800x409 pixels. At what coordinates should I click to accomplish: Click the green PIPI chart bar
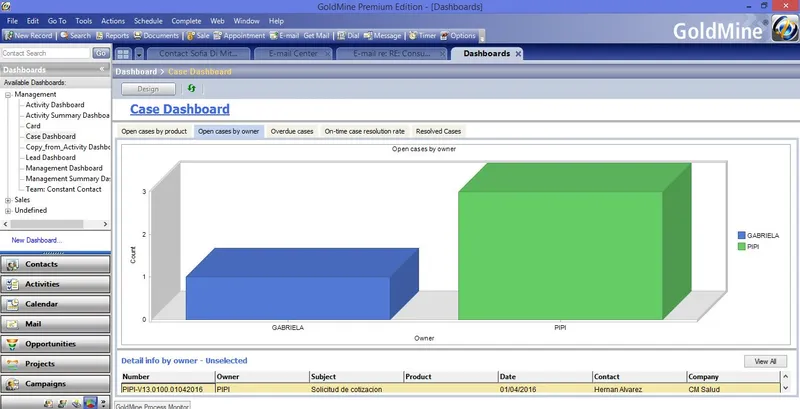click(560, 255)
